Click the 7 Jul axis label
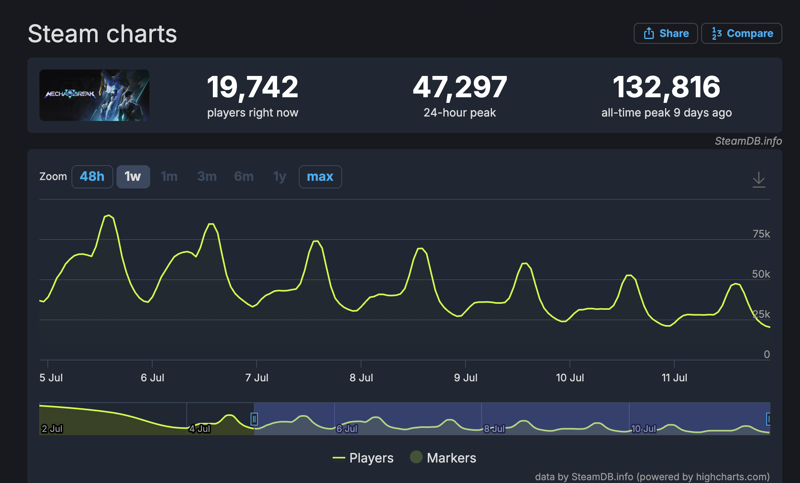The width and height of the screenshot is (800, 483). pos(257,378)
